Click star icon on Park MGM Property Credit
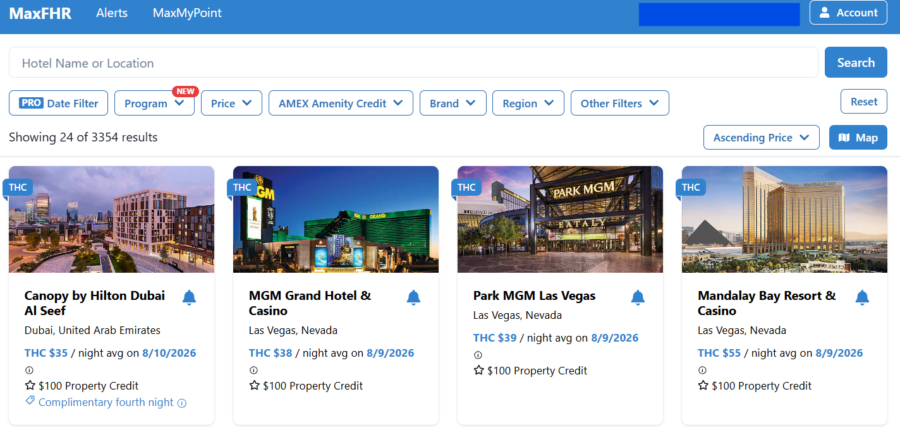This screenshot has height=435, width=900. tap(479, 370)
